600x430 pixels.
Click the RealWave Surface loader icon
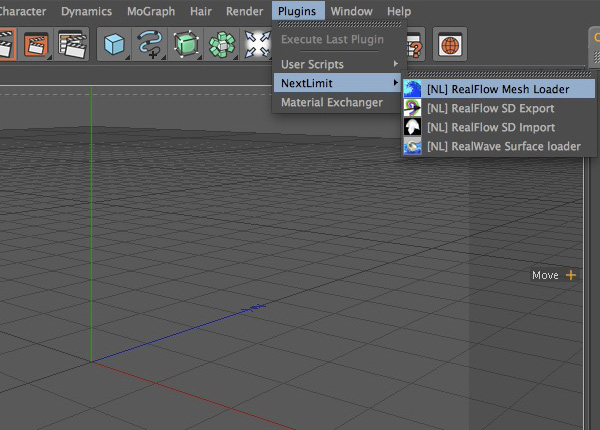(x=412, y=146)
